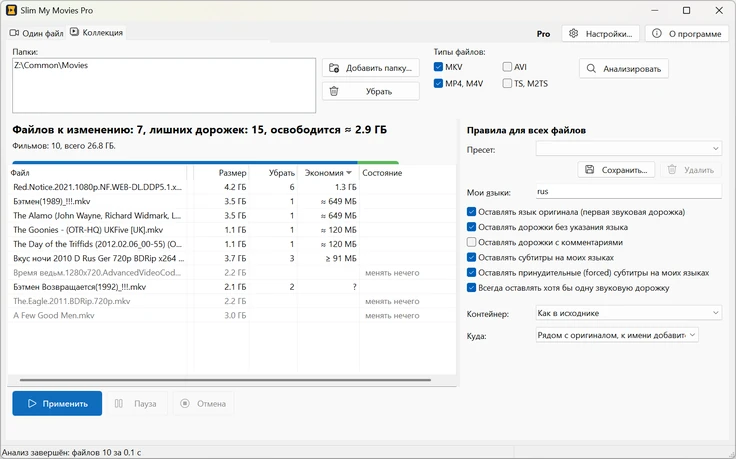Select Вкус ночи 2010 file row
Screen dimensions: 736x459
(232, 258)
